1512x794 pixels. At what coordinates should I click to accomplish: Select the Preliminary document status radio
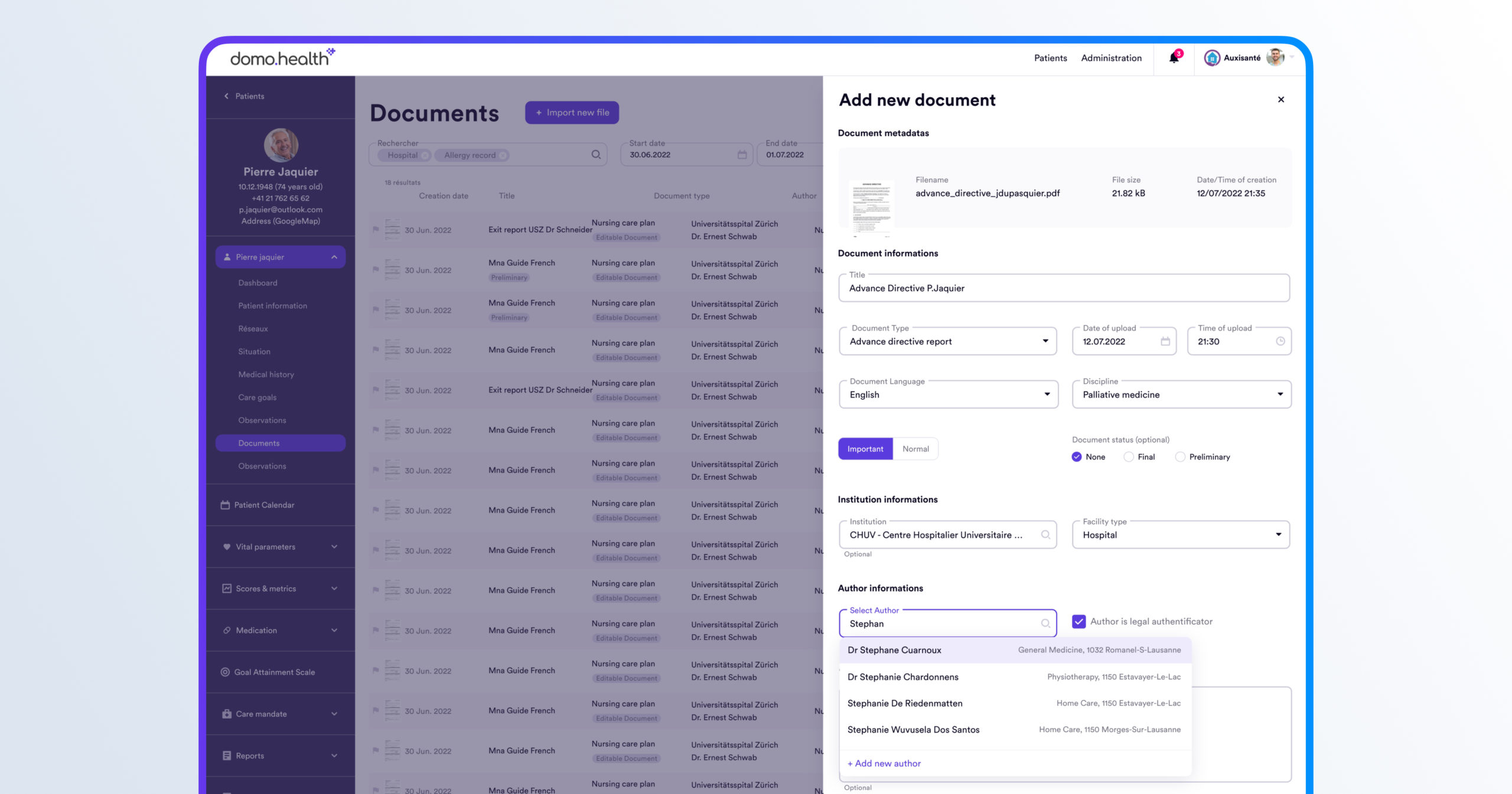click(1180, 457)
